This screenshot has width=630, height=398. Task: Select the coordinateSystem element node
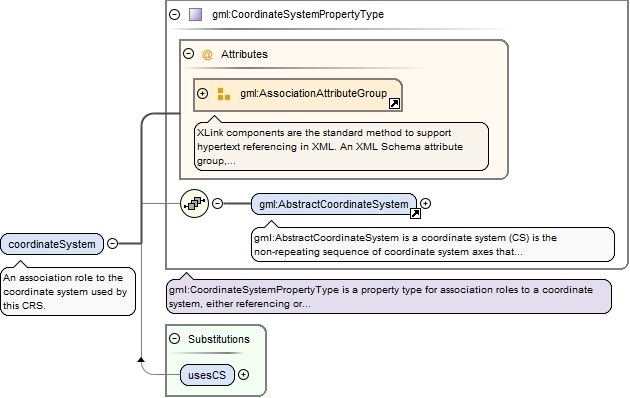tap(52, 244)
